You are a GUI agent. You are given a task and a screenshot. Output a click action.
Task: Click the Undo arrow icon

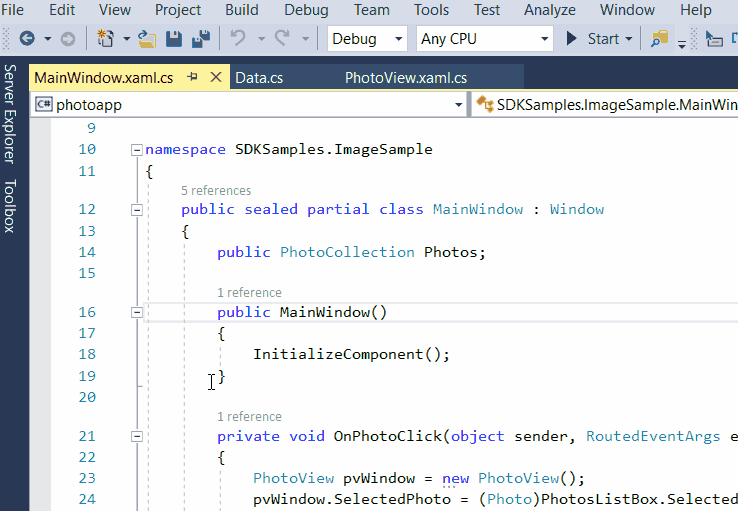coord(238,38)
